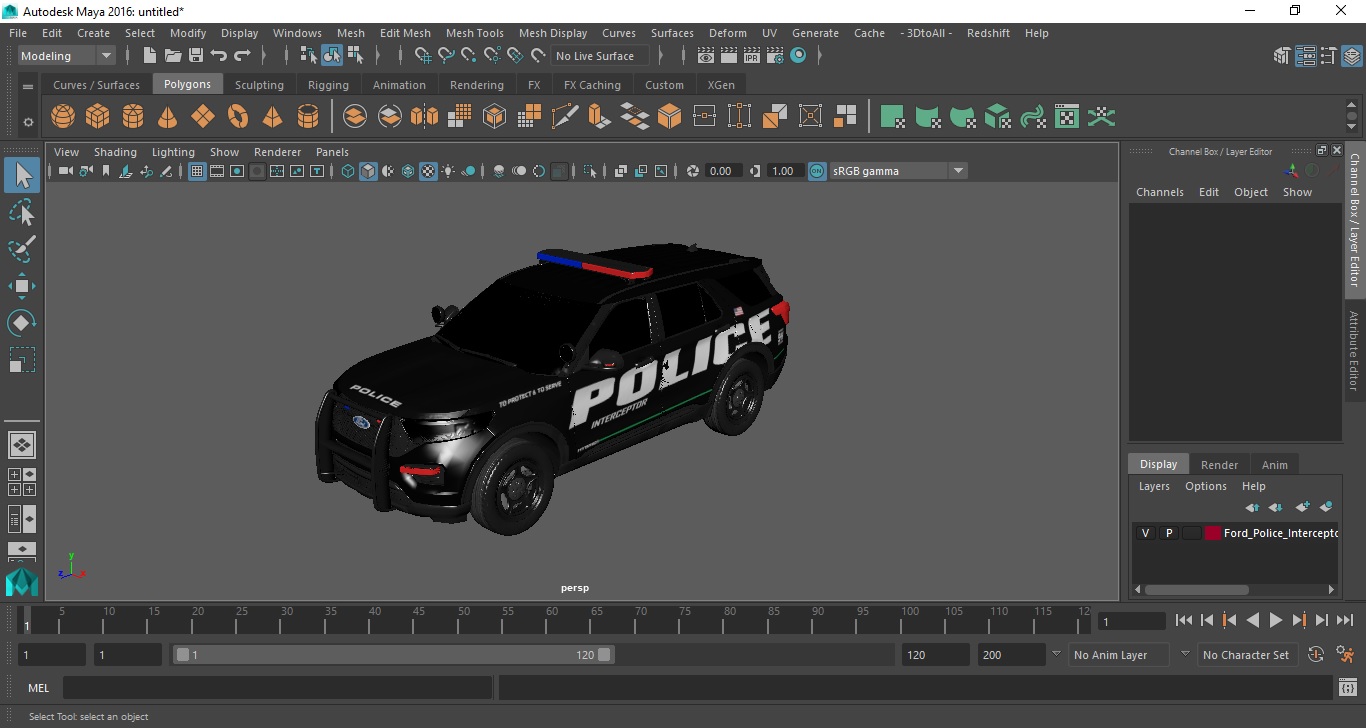Click the animation end time field showing 200
This screenshot has height=728, width=1366.
[1012, 655]
